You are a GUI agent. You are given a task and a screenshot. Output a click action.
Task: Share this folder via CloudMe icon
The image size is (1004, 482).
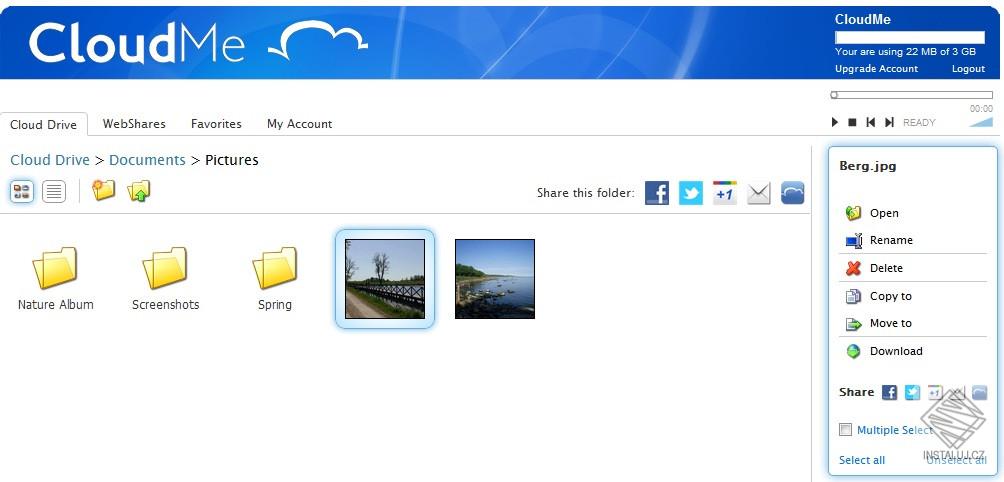(793, 193)
